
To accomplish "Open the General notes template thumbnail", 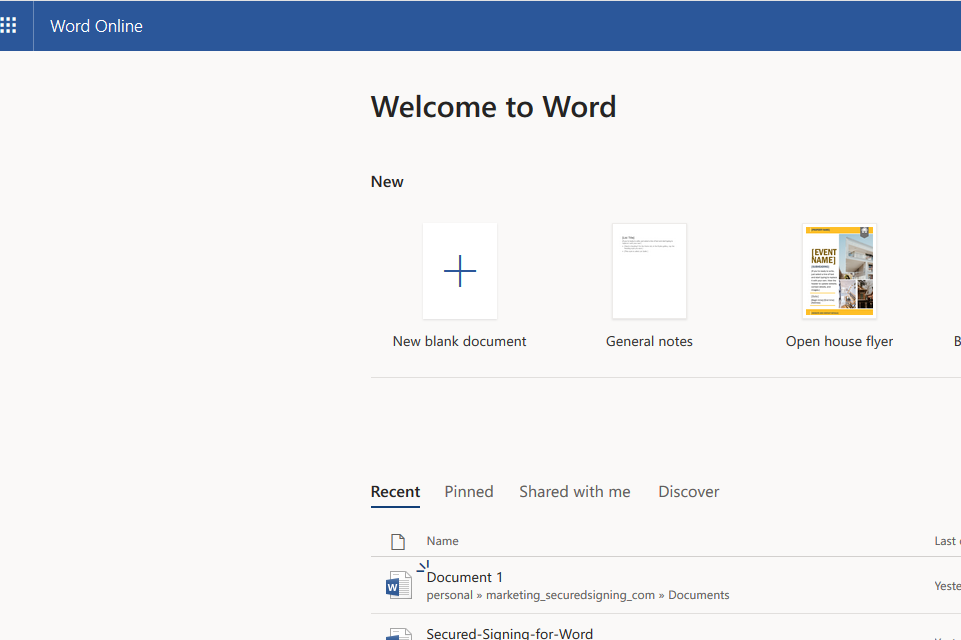I will 649,271.
